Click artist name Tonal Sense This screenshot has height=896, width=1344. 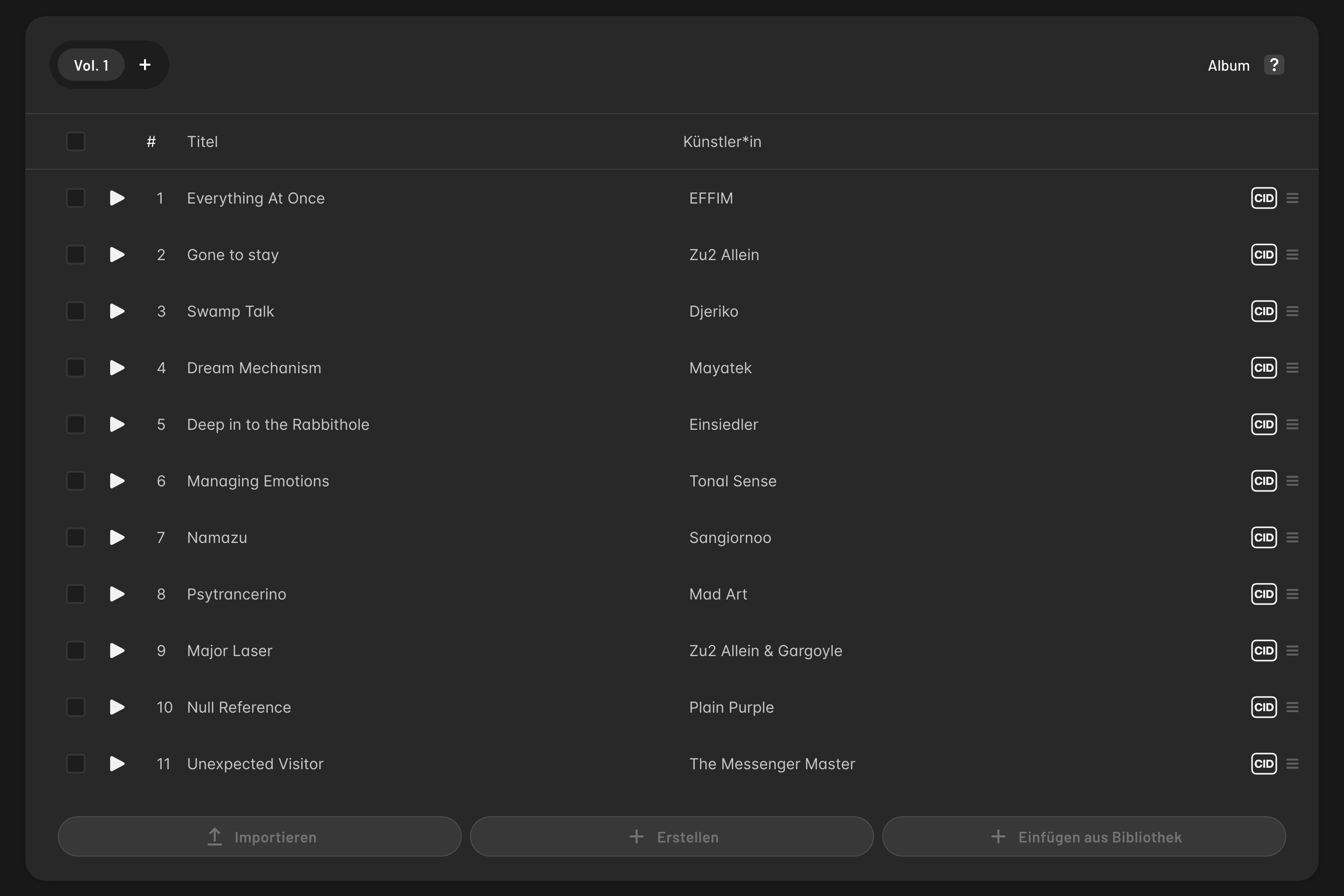(732, 481)
